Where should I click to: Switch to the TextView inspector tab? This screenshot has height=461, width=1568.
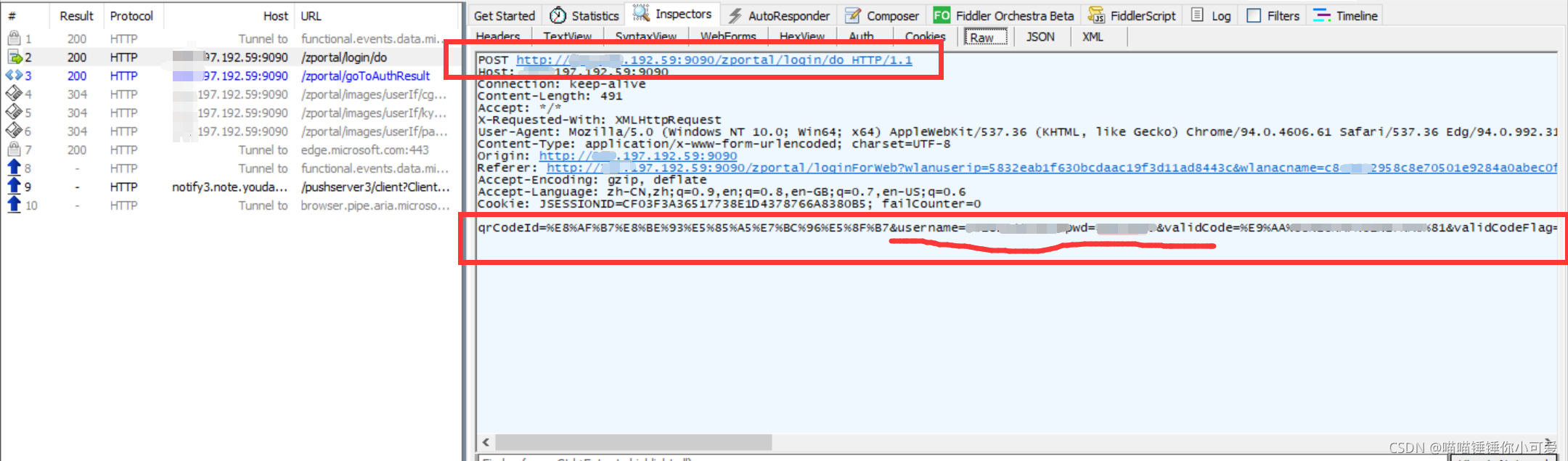(568, 36)
